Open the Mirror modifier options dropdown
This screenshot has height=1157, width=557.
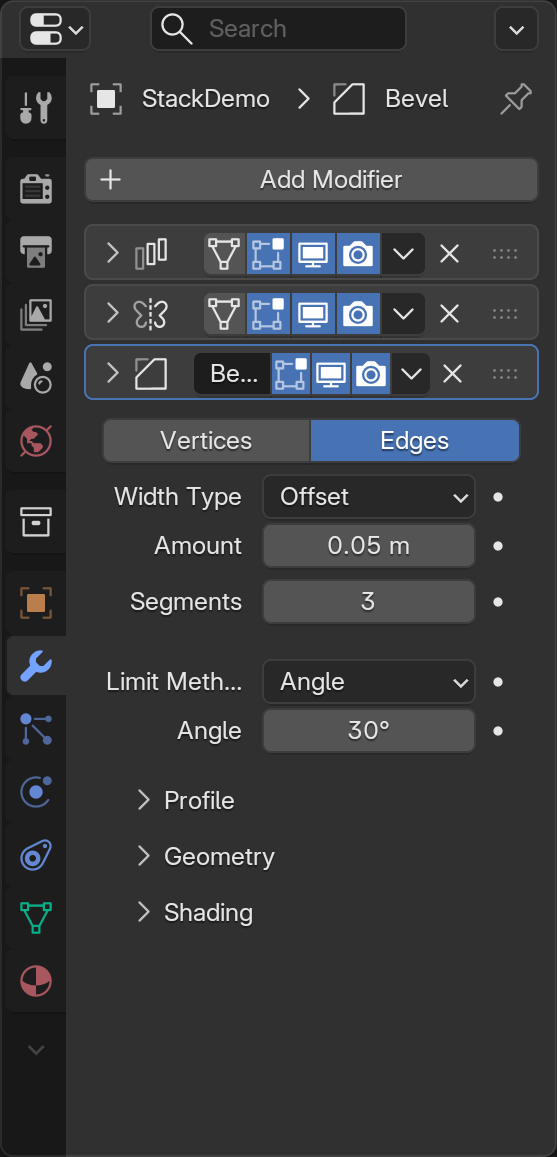click(x=403, y=314)
